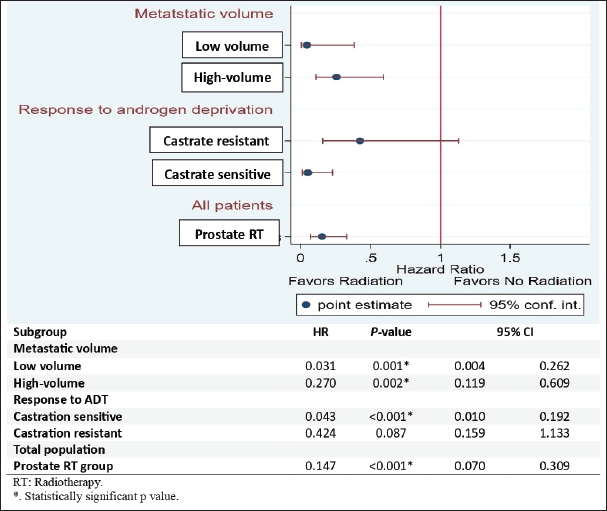Image resolution: width=607 pixels, height=511 pixels.
Task: Select the Castrate resistant label box
Action: pyautogui.click(x=216, y=141)
